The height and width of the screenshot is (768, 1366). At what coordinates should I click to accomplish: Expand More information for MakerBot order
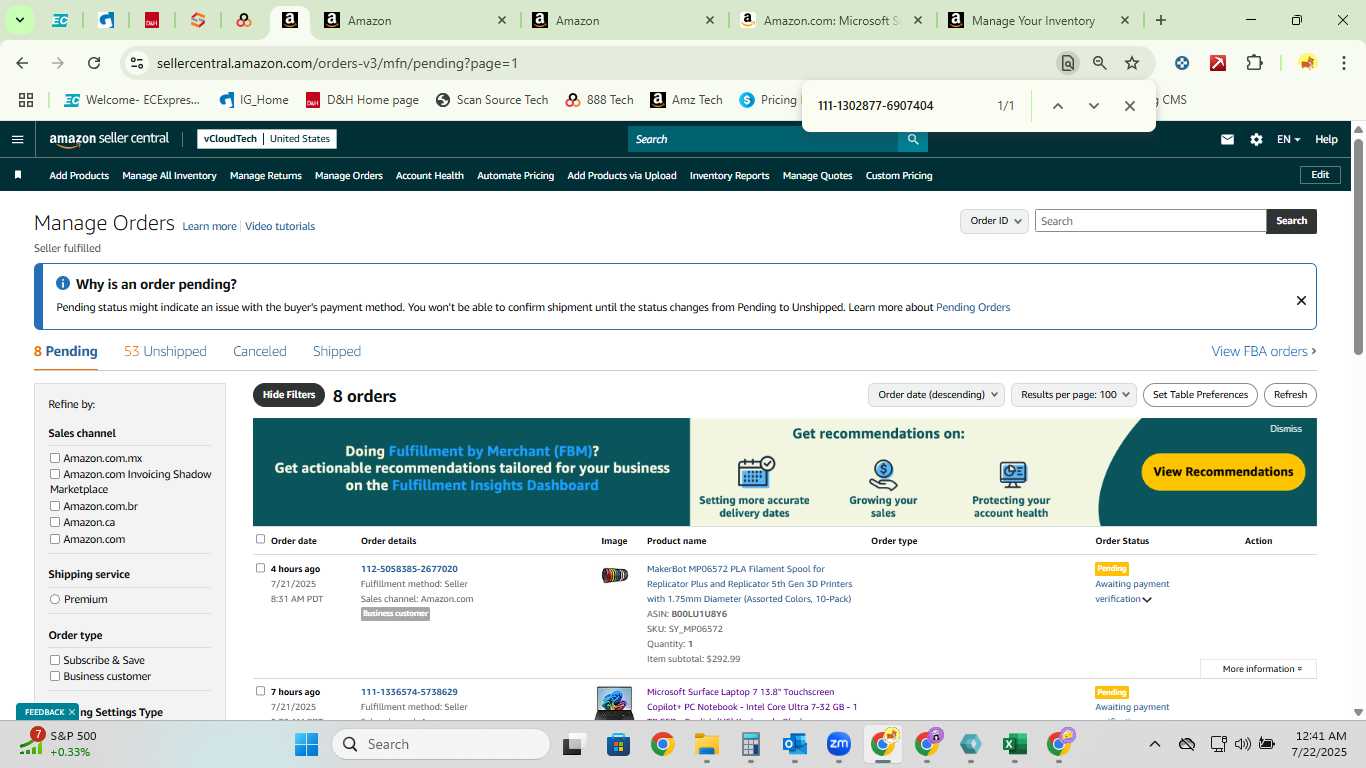1258,669
